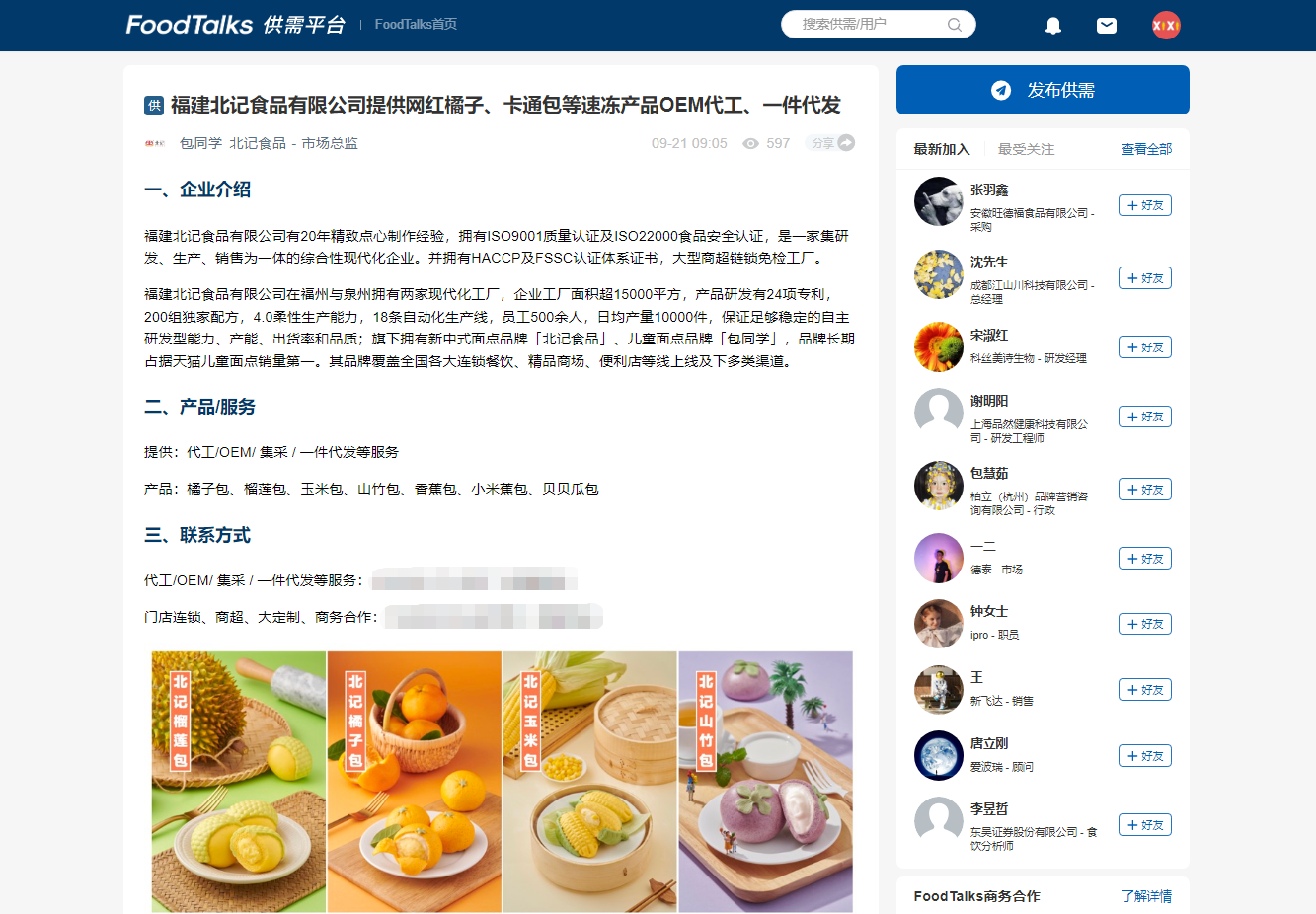Viewport: 1316px width, 914px height.
Task: Click the search magnifier icon
Action: [955, 25]
